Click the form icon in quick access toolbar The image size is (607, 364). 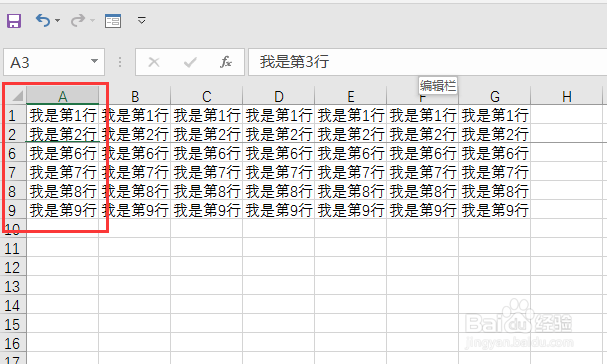113,21
